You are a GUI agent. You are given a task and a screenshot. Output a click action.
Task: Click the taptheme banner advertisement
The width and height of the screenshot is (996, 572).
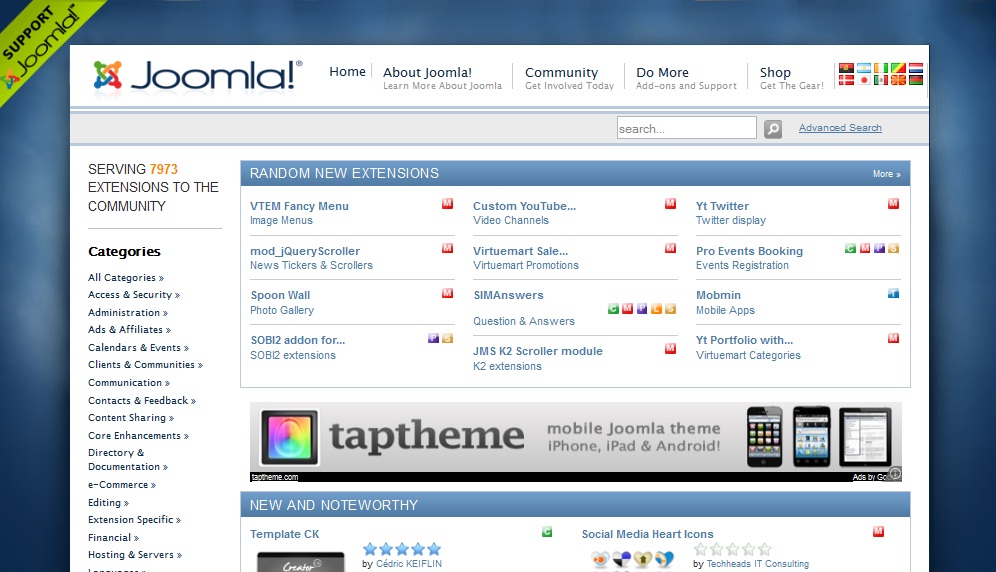pyautogui.click(x=575, y=442)
